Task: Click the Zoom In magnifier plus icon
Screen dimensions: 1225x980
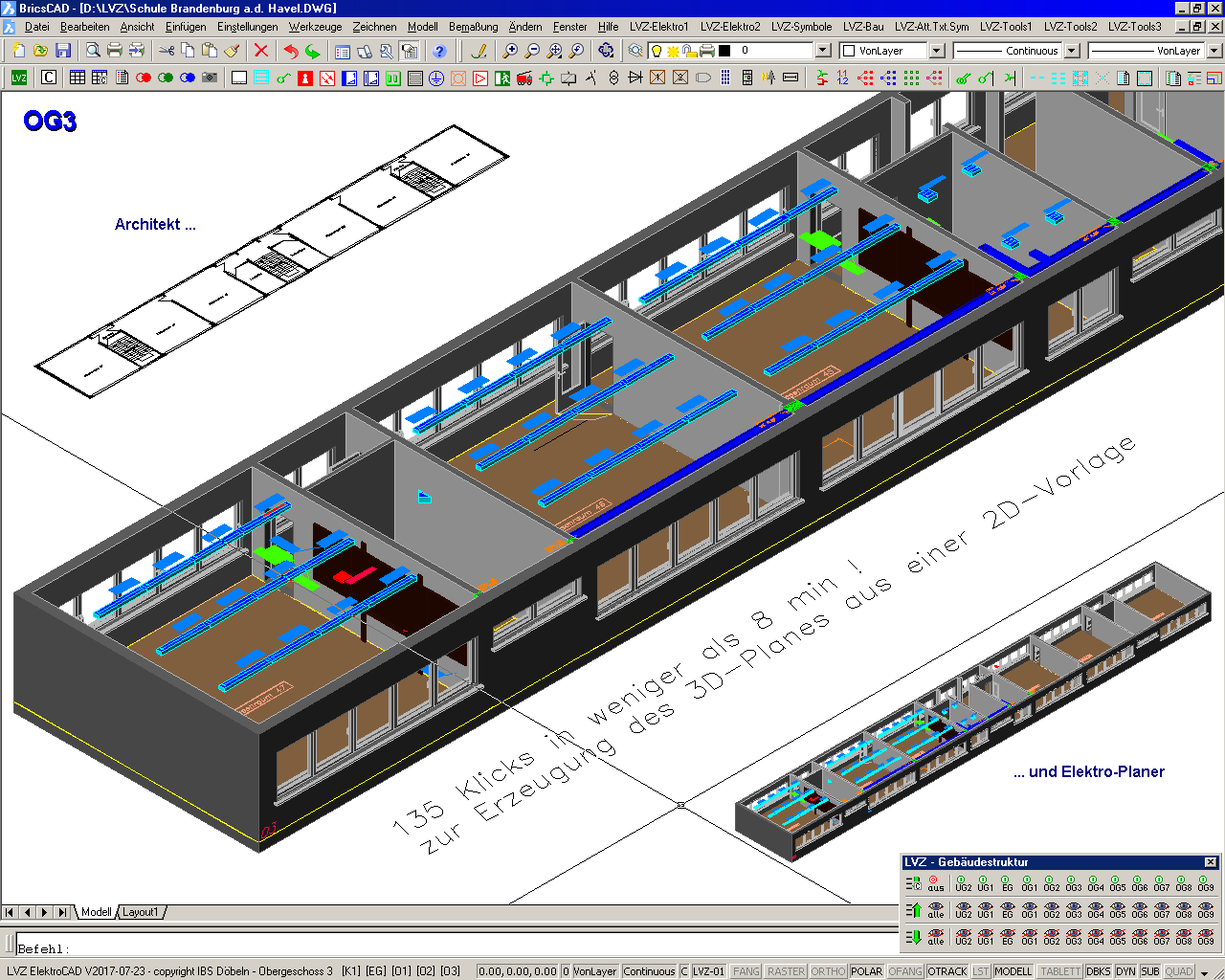Action: click(x=510, y=50)
